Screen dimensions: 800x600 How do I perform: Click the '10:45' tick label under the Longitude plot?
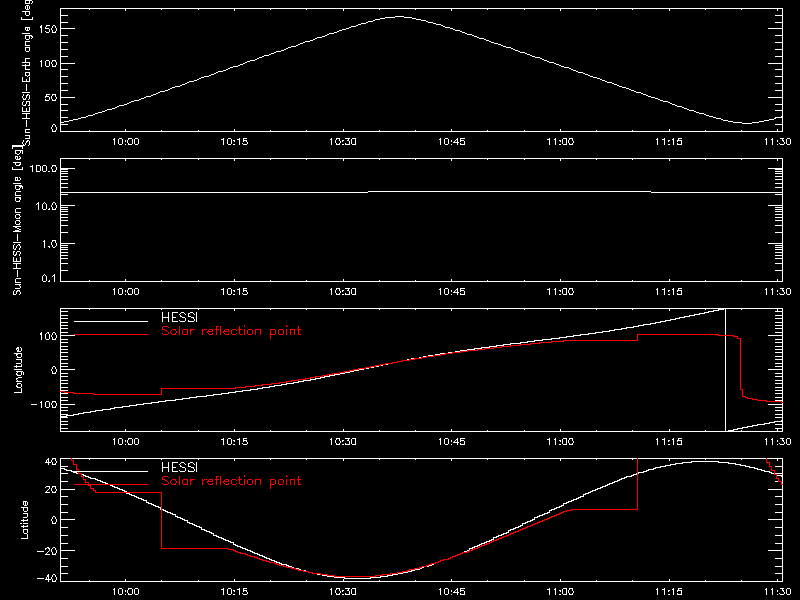[x=452, y=442]
